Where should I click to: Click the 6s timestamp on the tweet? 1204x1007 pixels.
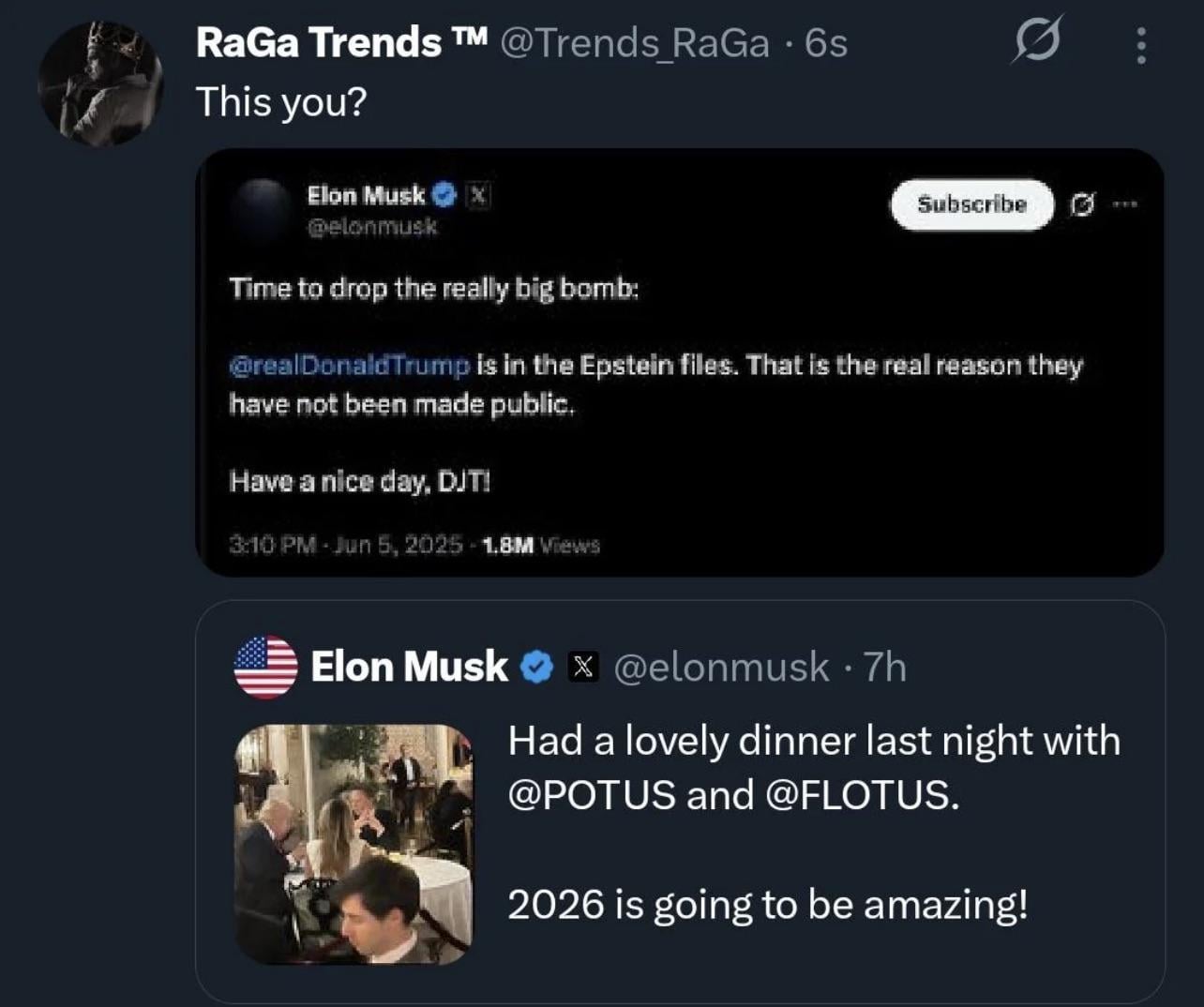click(x=826, y=42)
